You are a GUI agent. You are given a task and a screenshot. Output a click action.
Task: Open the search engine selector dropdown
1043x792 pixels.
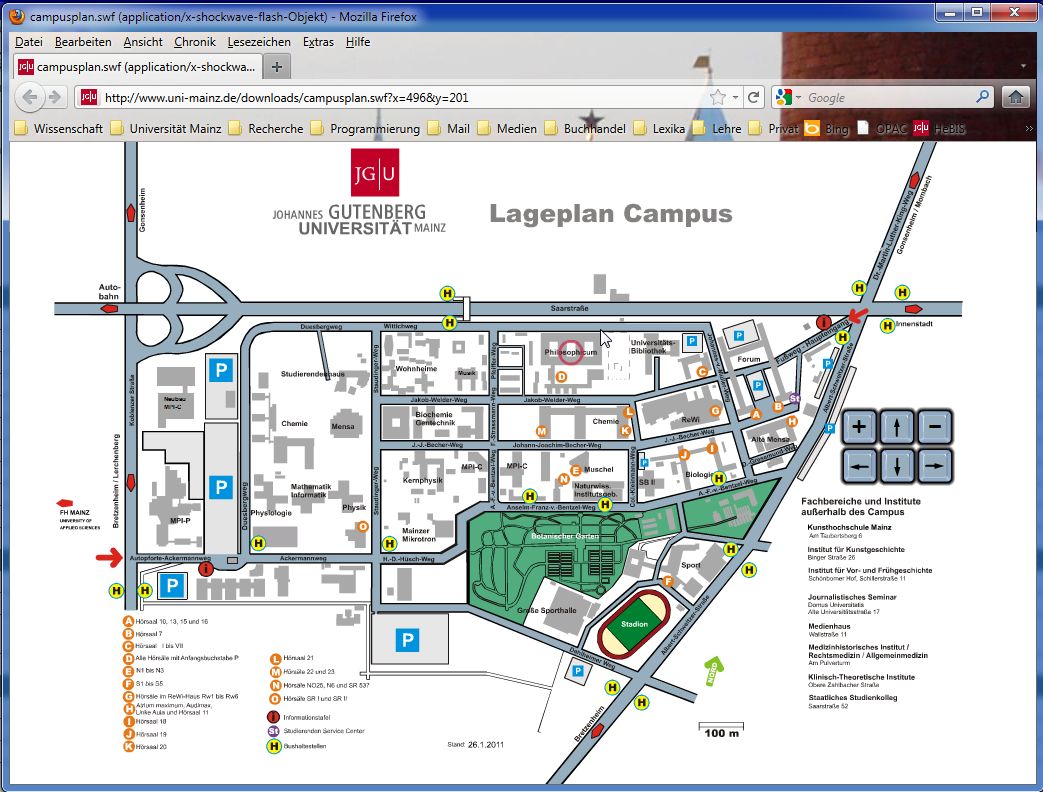coord(789,98)
